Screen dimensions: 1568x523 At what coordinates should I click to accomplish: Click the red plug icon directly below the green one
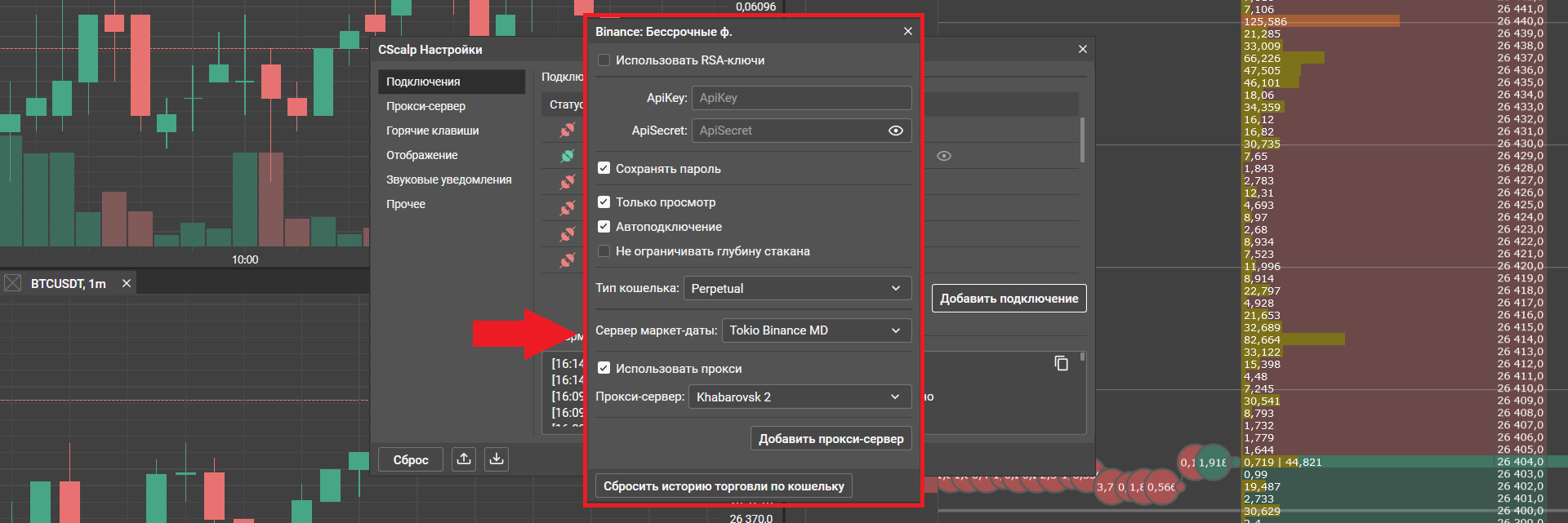[568, 182]
